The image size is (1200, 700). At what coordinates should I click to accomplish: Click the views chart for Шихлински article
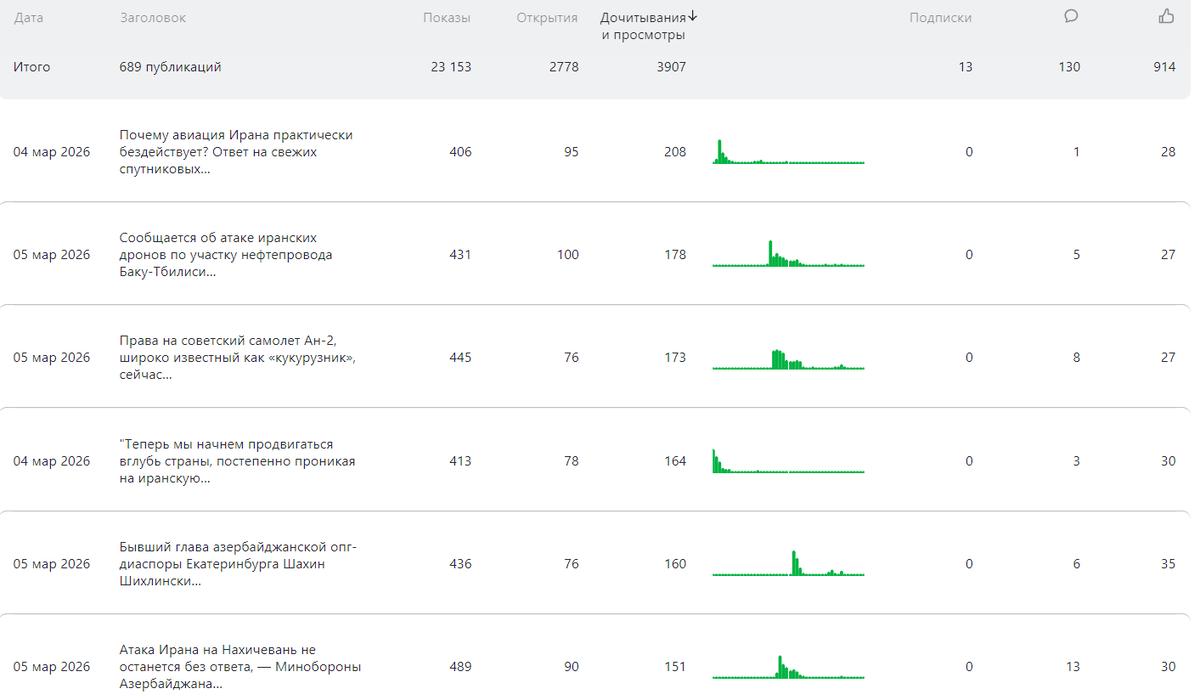coord(788,564)
